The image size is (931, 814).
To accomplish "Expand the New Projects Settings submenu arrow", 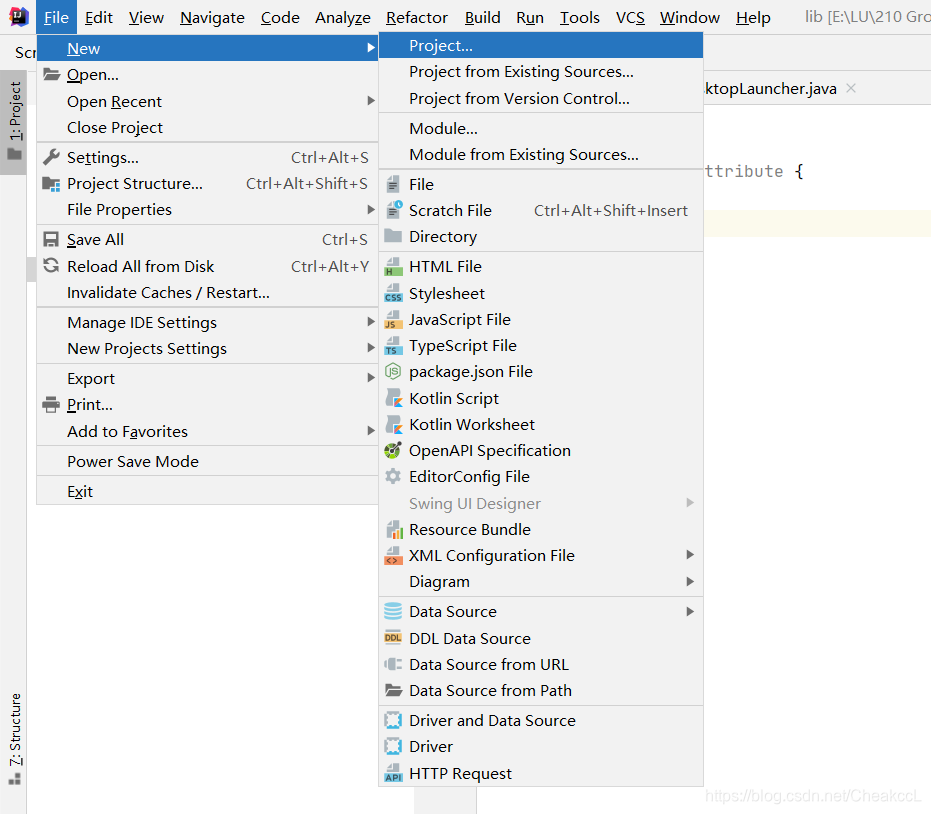I will click(x=371, y=348).
